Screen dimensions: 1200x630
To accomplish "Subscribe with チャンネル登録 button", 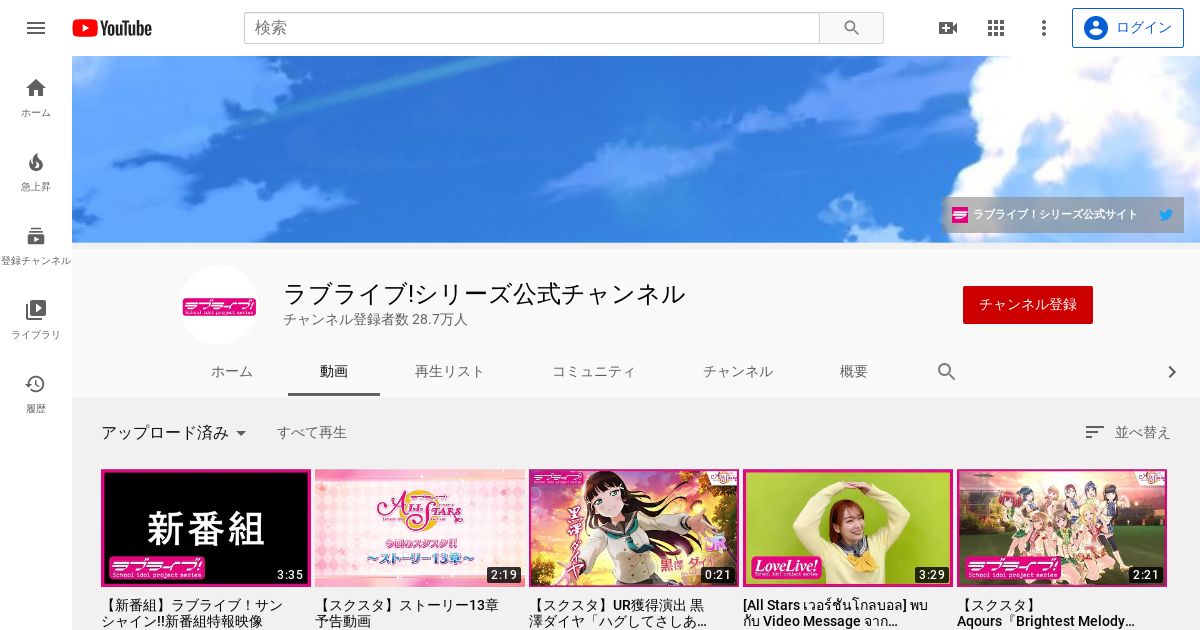I will click(1028, 305).
